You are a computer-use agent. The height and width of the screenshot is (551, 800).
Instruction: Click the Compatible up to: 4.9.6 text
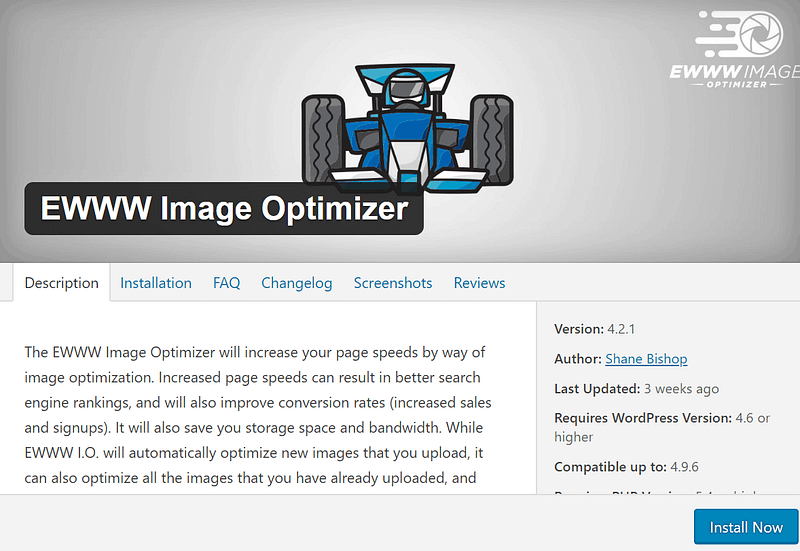[626, 467]
